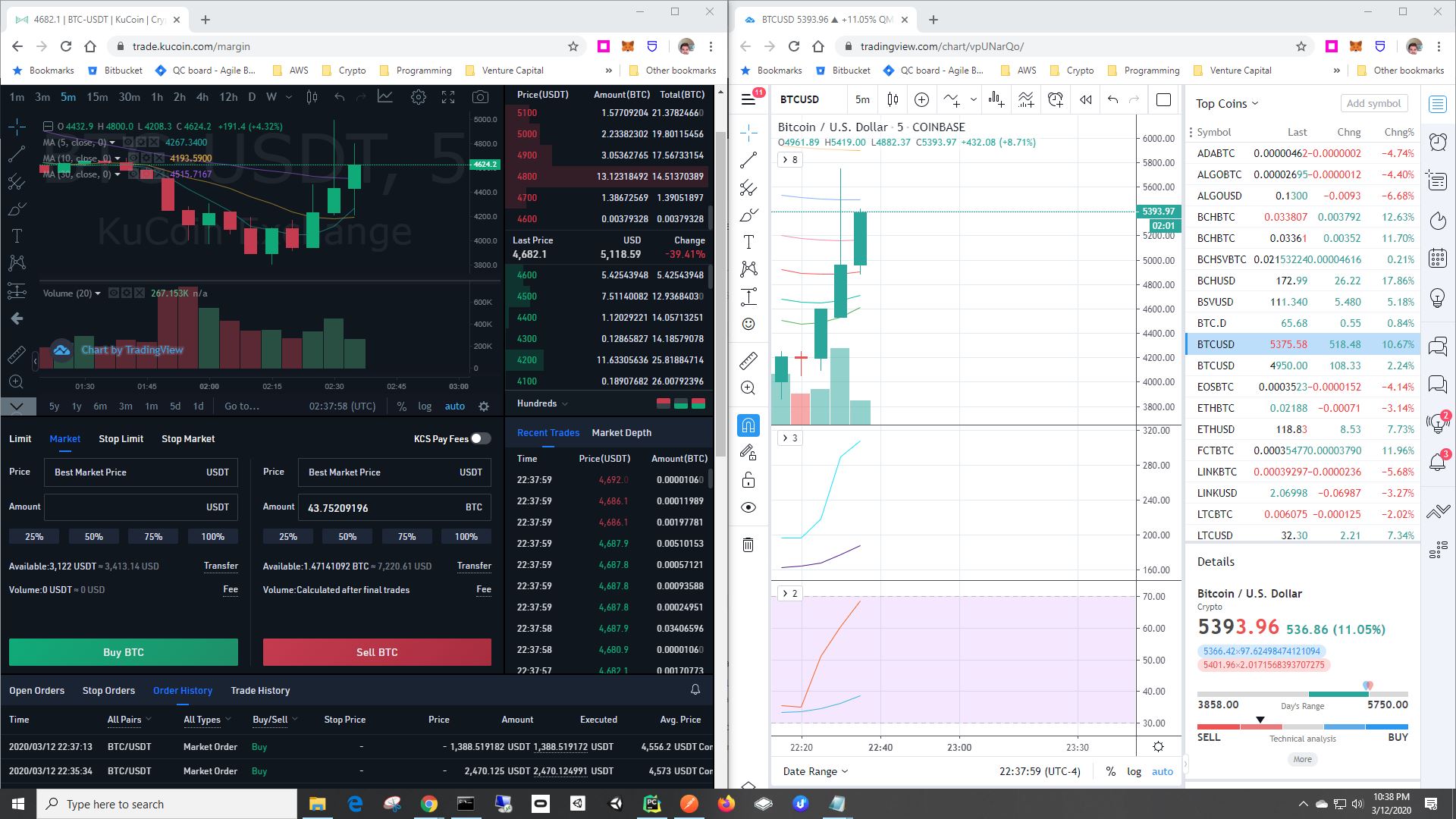
Task: Open financials icon in TradingView top toolbar
Action: pyautogui.click(x=996, y=99)
